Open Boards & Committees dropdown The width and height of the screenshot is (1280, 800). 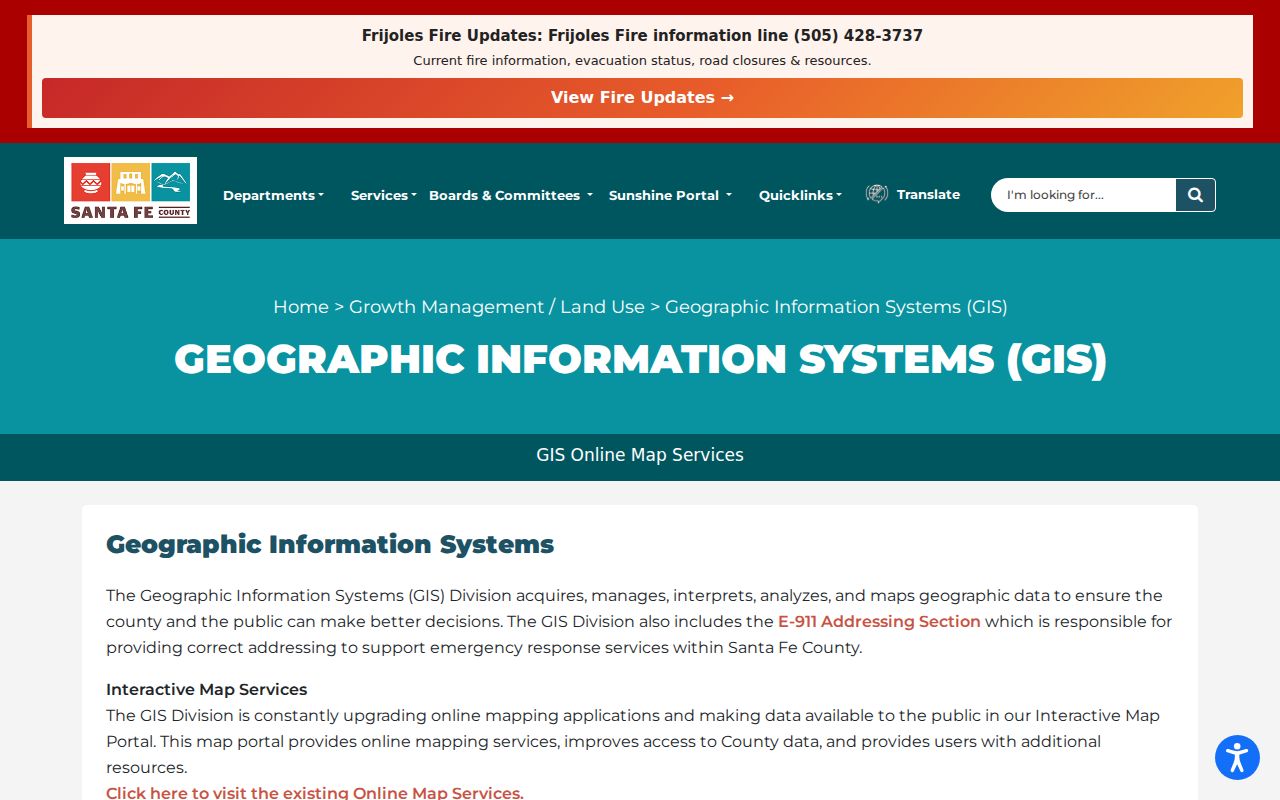(x=511, y=195)
